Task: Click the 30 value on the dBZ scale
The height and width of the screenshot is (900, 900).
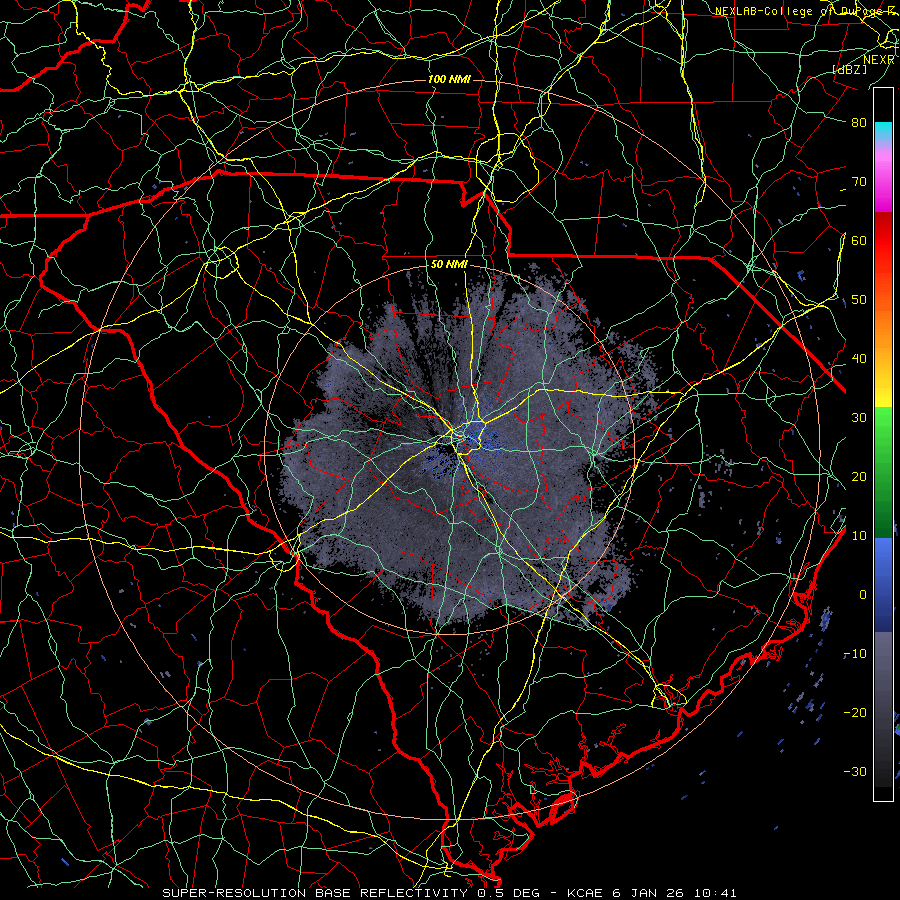Action: (859, 418)
